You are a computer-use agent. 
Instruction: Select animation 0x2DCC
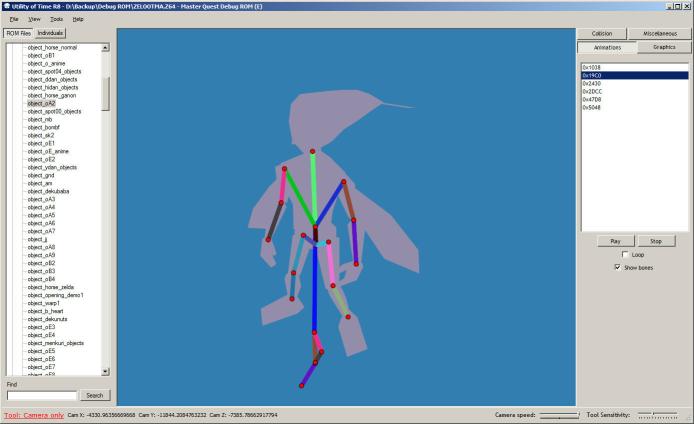click(x=634, y=92)
